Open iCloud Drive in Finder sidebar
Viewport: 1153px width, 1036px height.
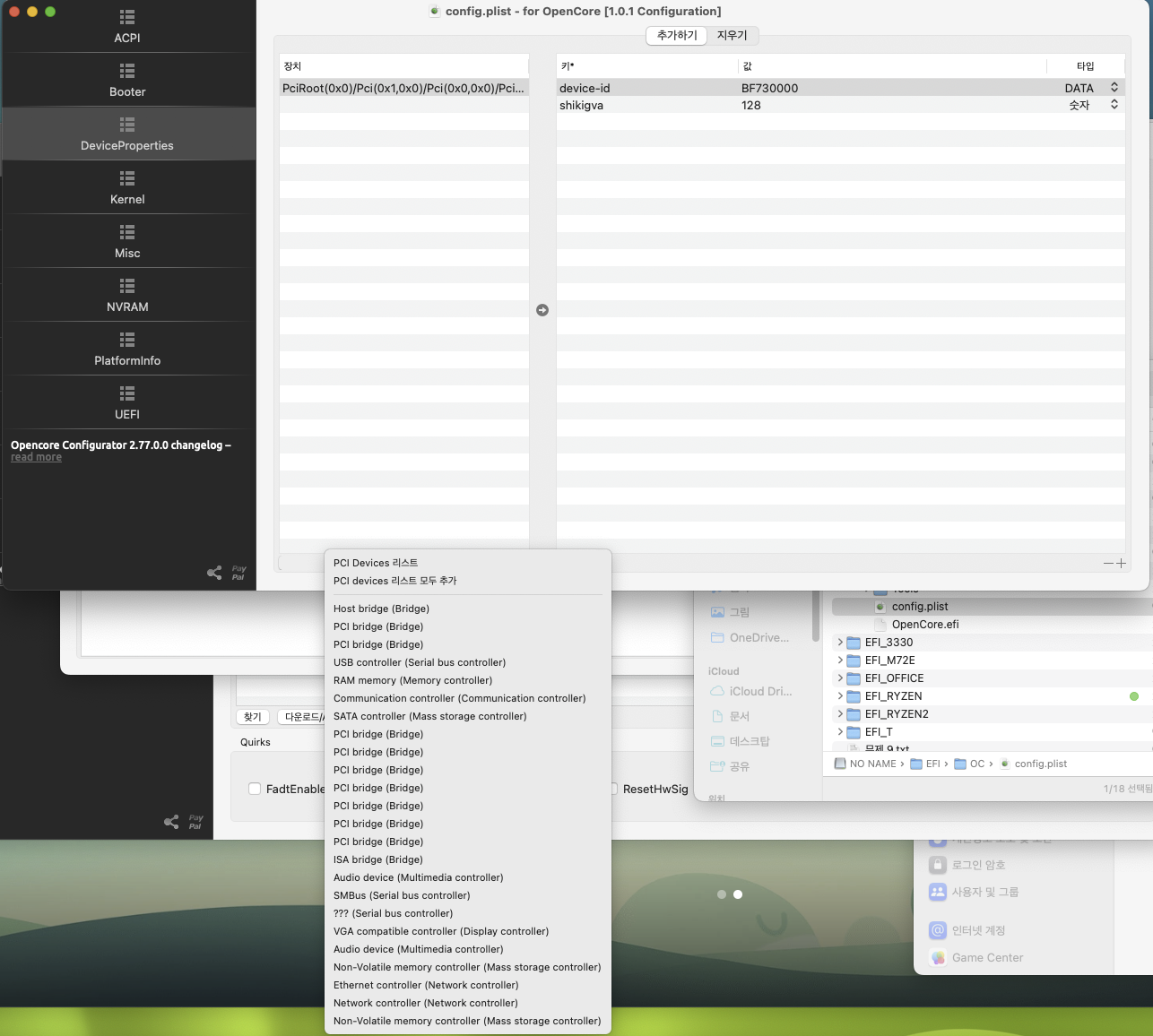point(751,691)
